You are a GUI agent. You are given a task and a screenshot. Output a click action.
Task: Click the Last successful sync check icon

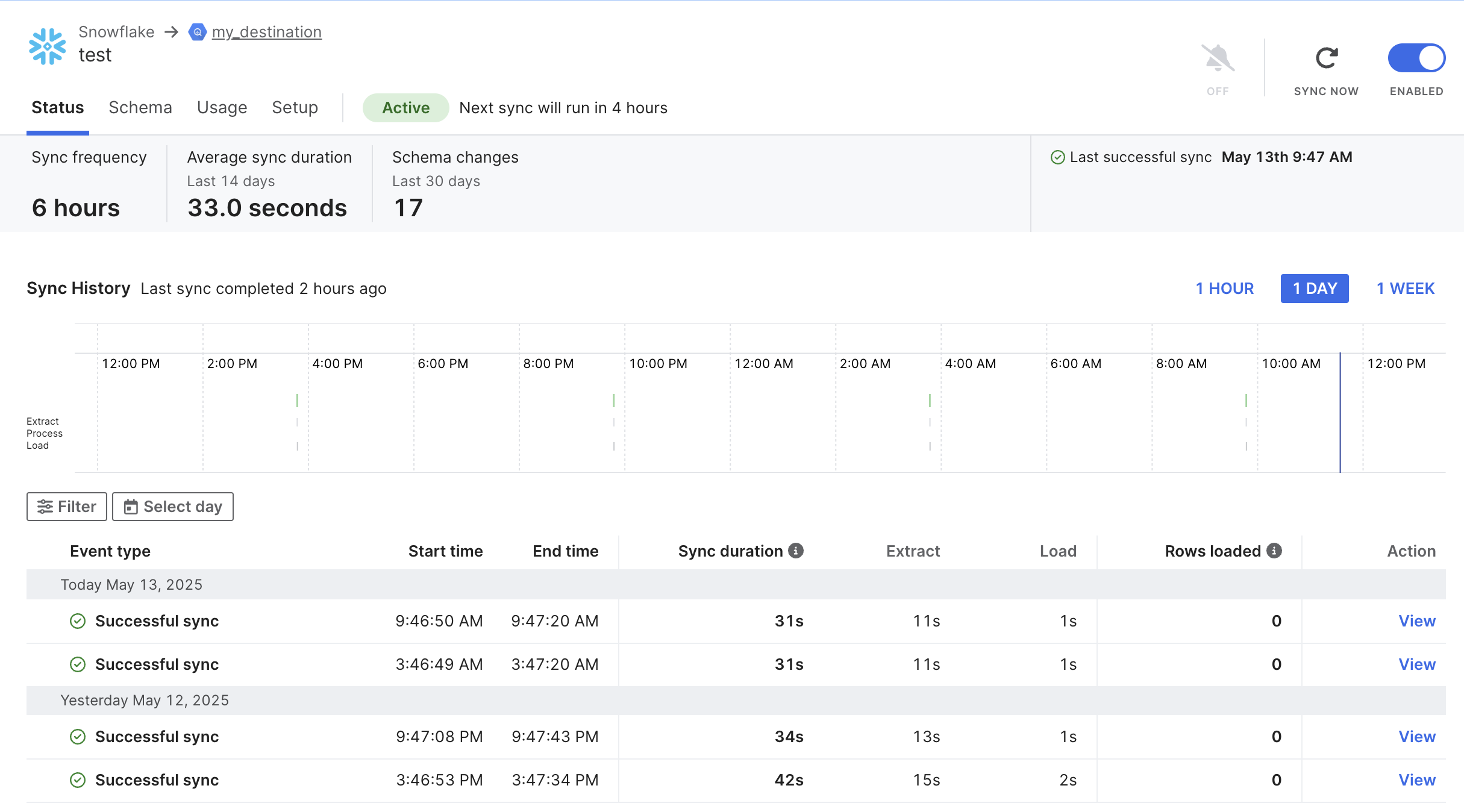[1058, 157]
